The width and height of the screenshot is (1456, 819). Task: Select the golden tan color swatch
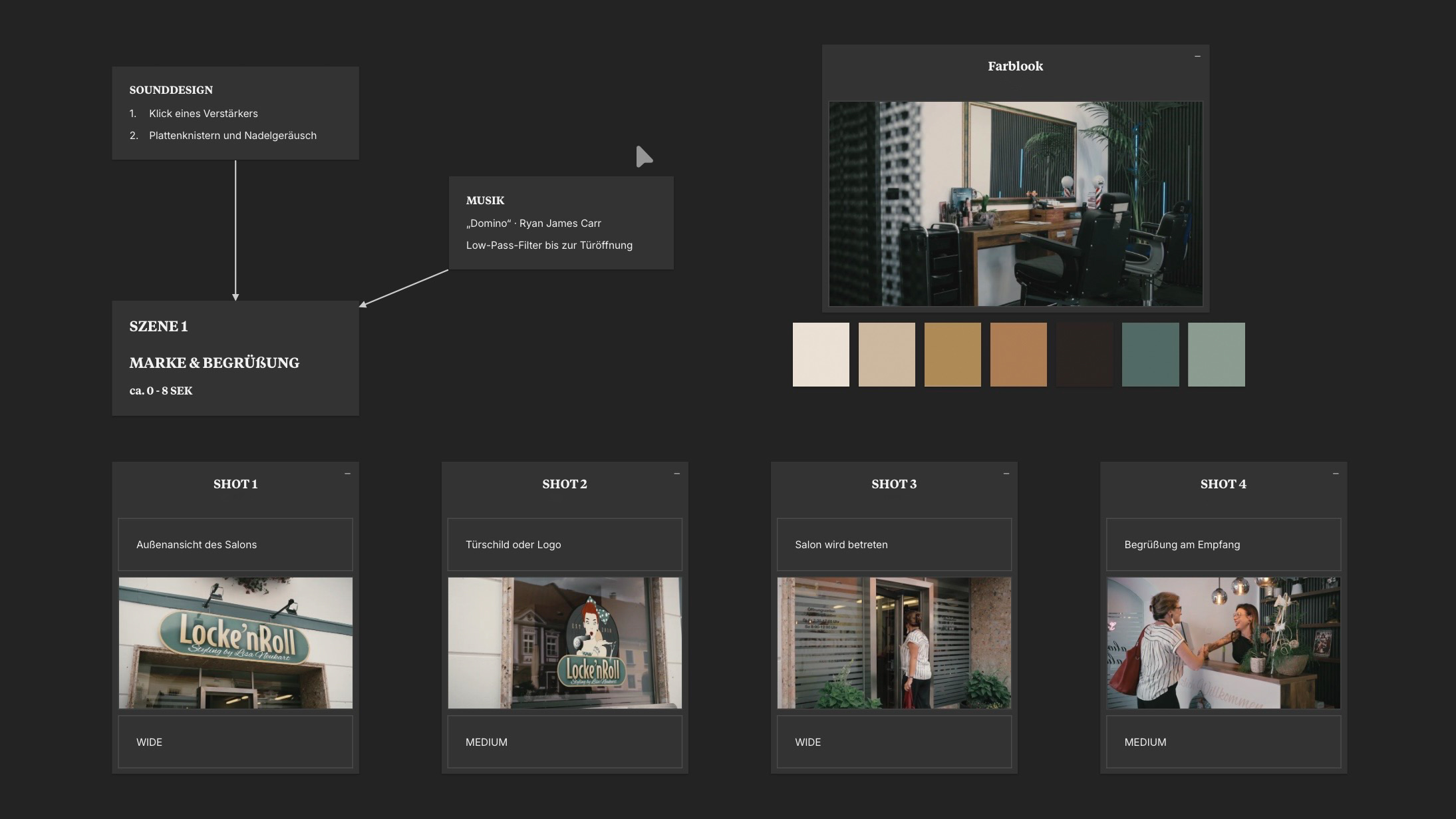coord(952,355)
